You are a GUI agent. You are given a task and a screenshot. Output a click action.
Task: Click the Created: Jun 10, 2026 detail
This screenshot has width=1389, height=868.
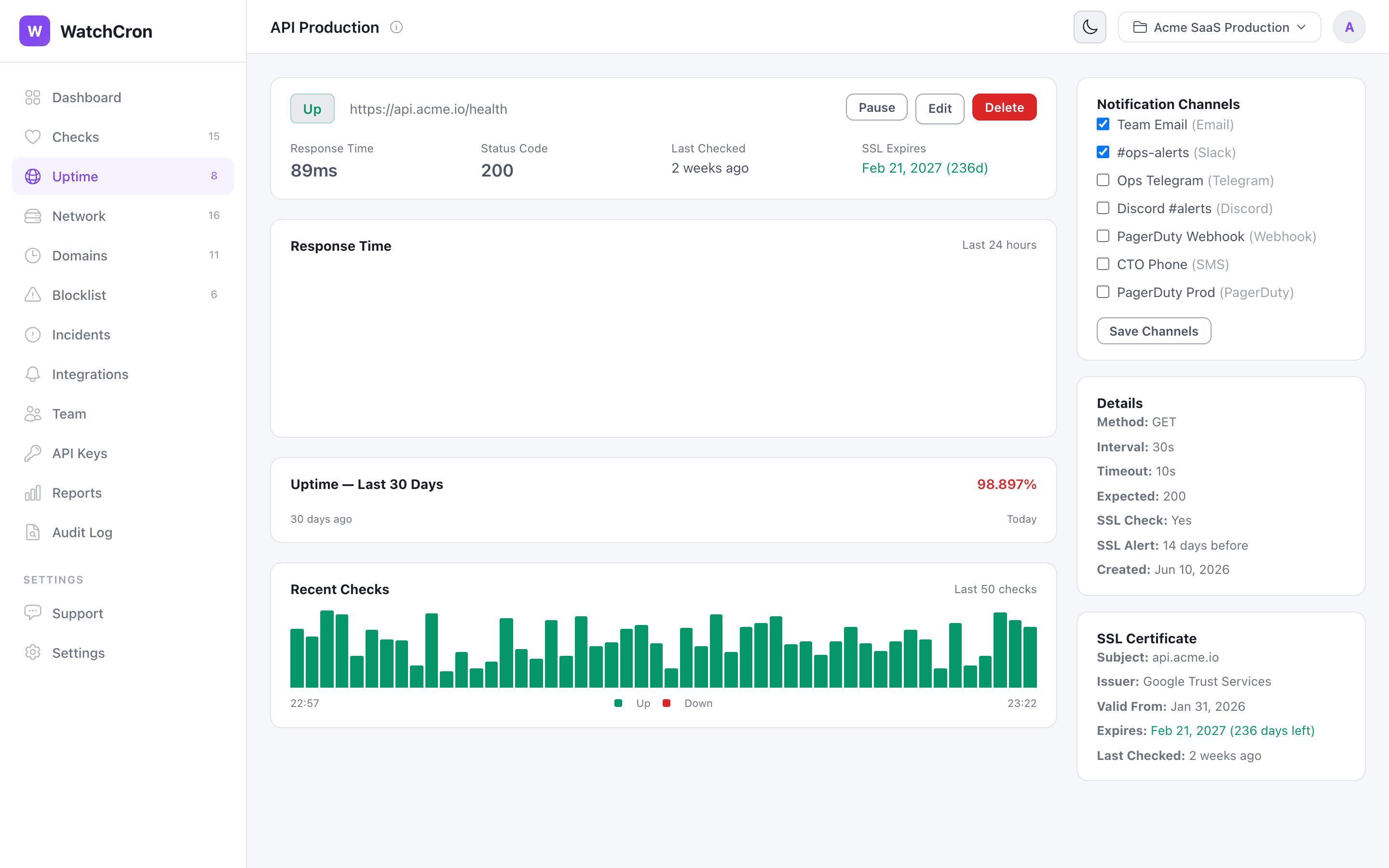[1163, 570]
